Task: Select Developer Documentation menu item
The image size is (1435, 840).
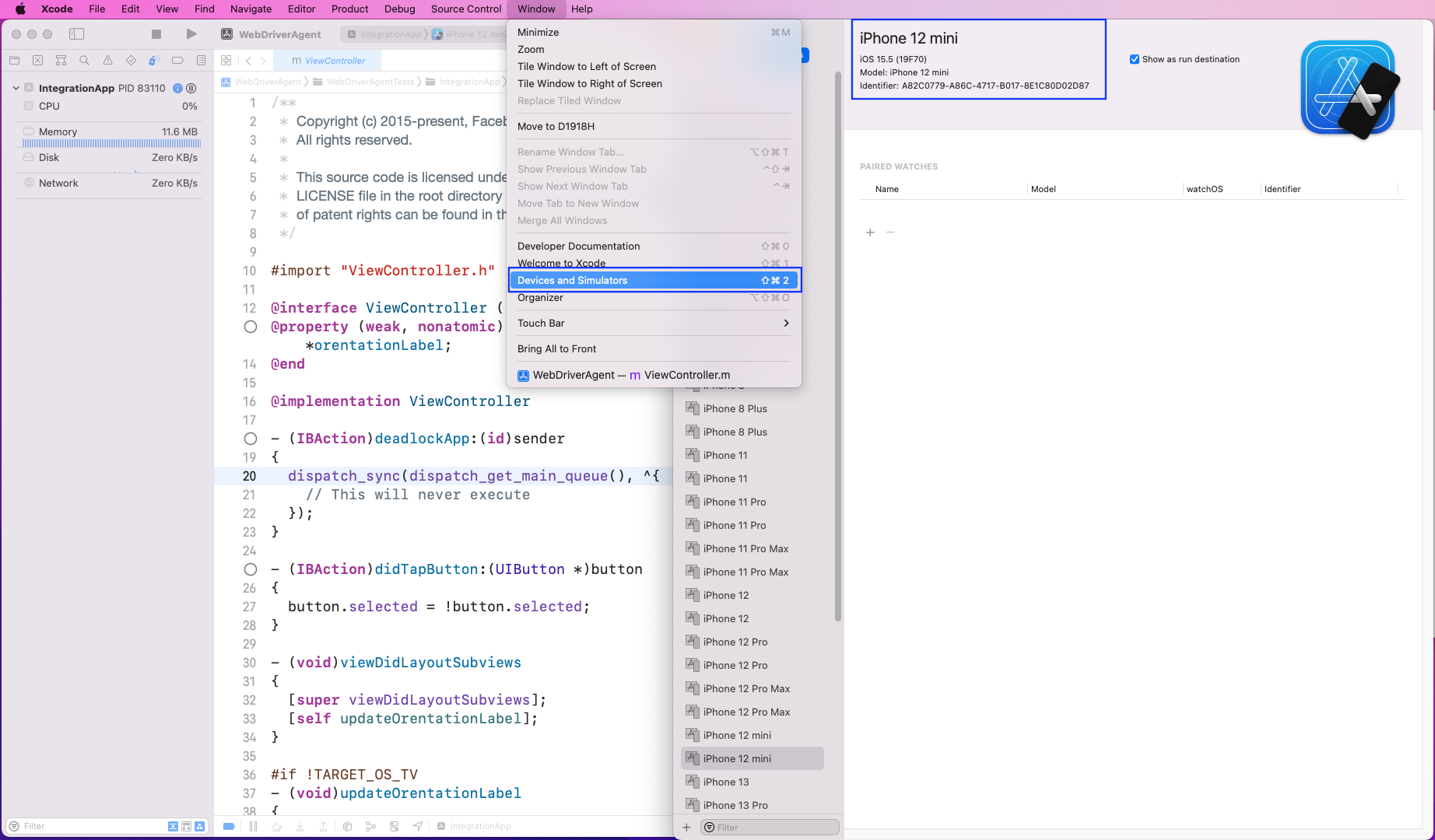Action: tap(654, 247)
